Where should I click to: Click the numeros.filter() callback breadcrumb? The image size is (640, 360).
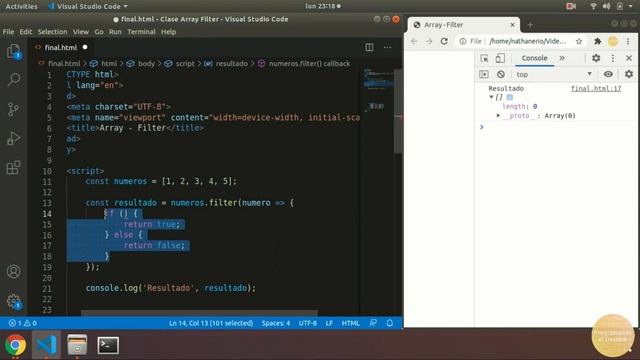304,64
